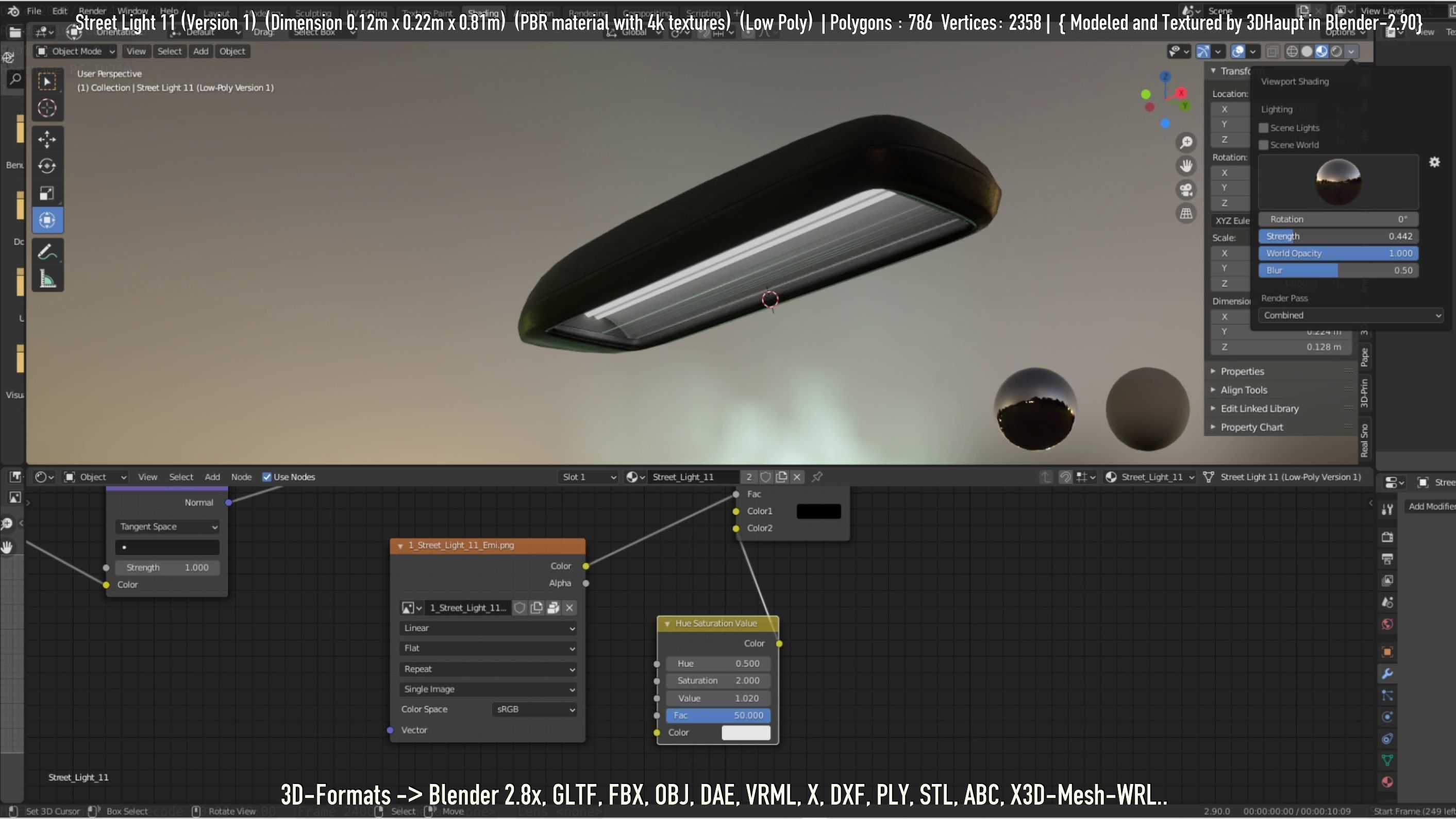Click the black Color1 swatch
This screenshot has width=1456, height=819.
click(818, 511)
